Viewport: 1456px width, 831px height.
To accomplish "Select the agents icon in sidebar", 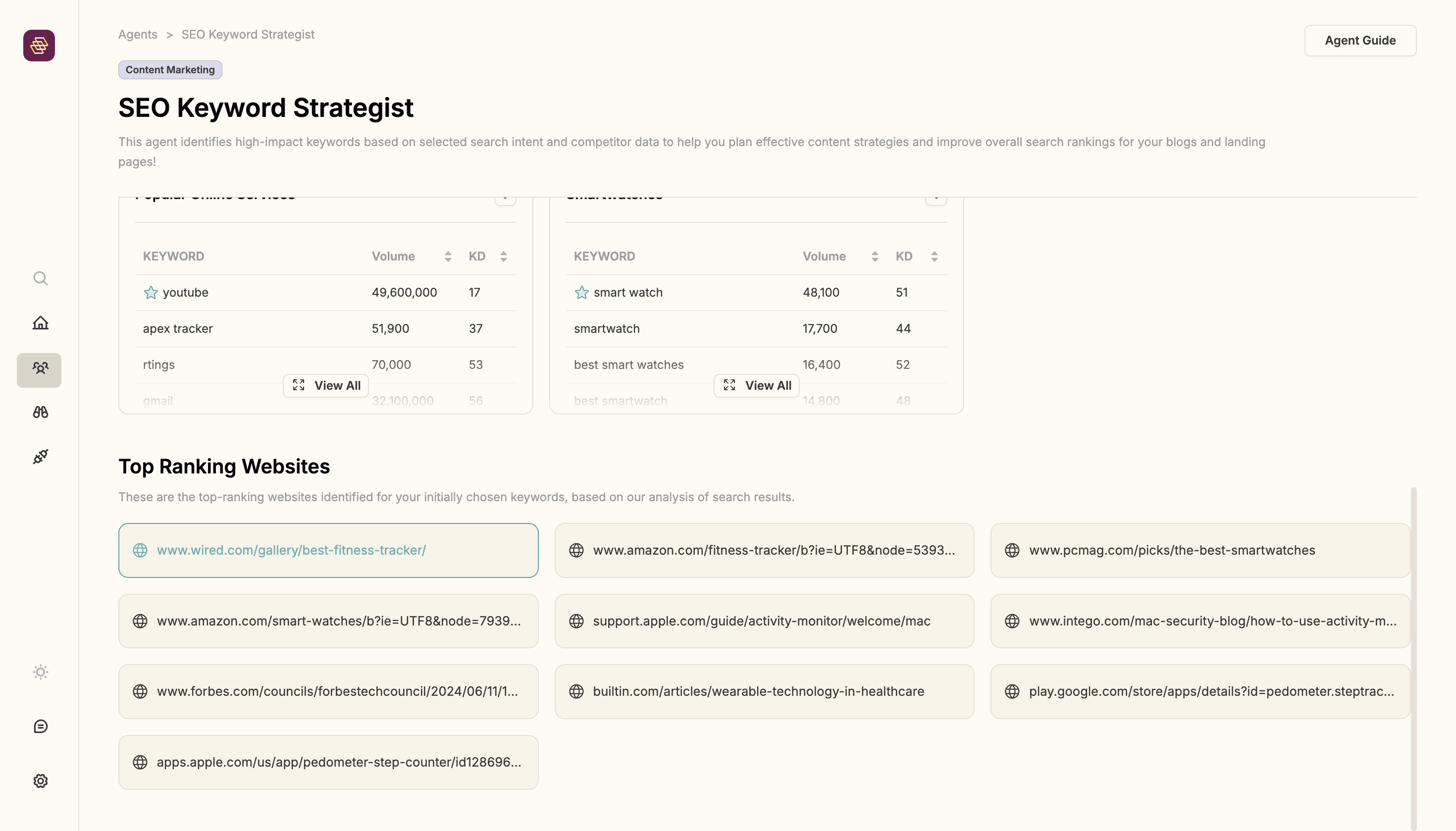I will tap(40, 369).
